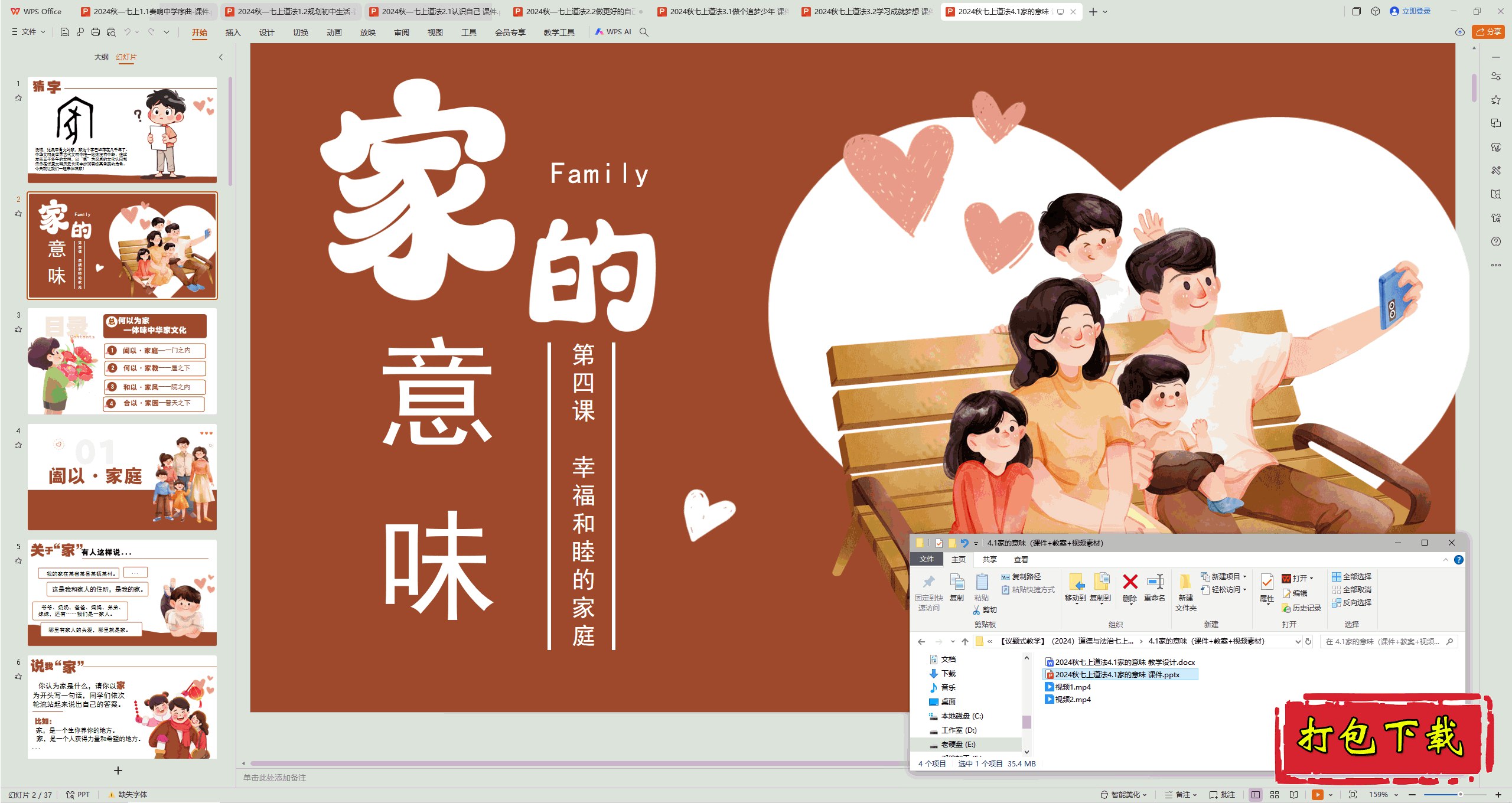Click the search magnifier beside WPS AI
The width and height of the screenshot is (1512, 803).
(644, 32)
